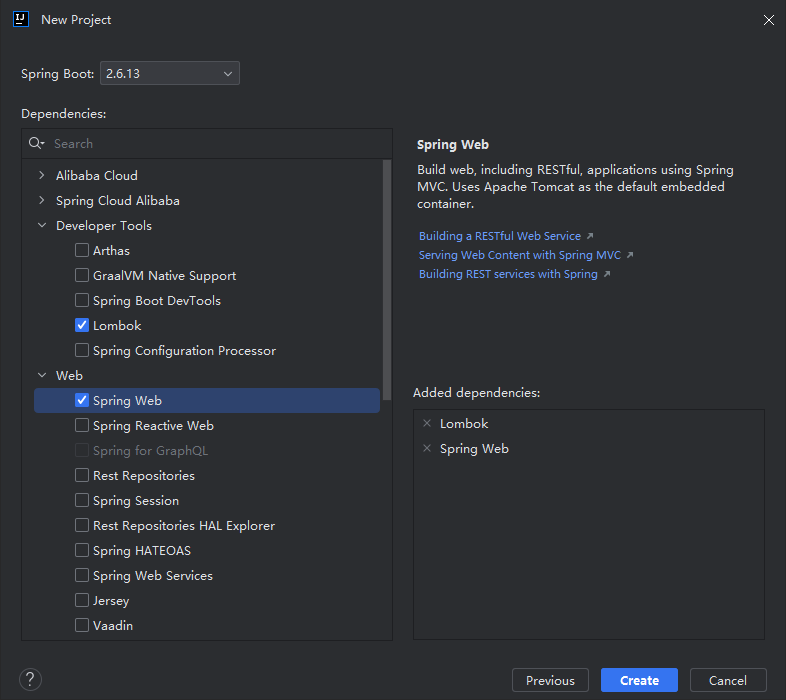Select Spring Web in Added dependencies
The image size is (786, 700).
tap(474, 449)
